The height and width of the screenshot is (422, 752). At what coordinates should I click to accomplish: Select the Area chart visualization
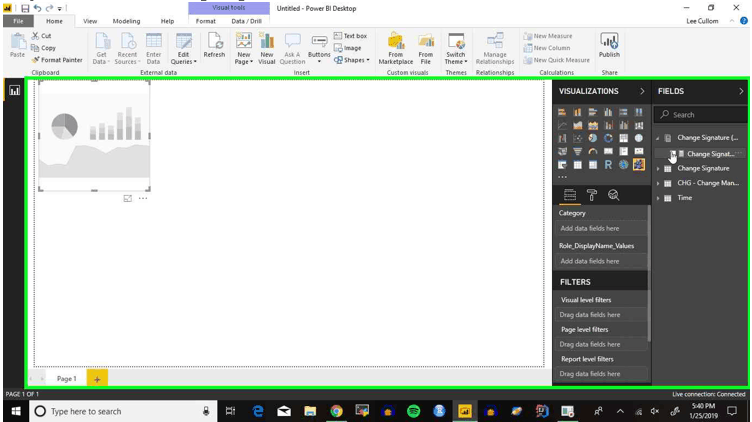[577, 125]
